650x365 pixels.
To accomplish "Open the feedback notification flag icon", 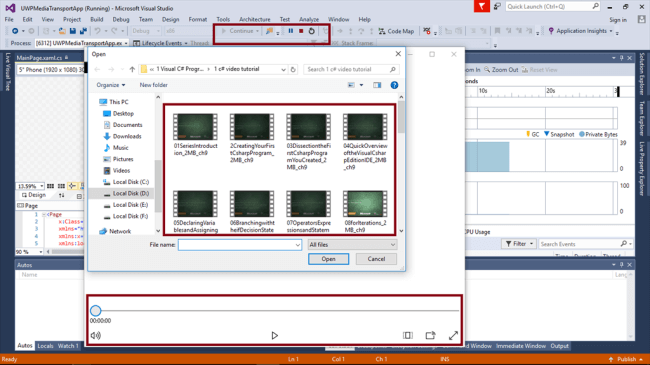I will pos(482,6).
